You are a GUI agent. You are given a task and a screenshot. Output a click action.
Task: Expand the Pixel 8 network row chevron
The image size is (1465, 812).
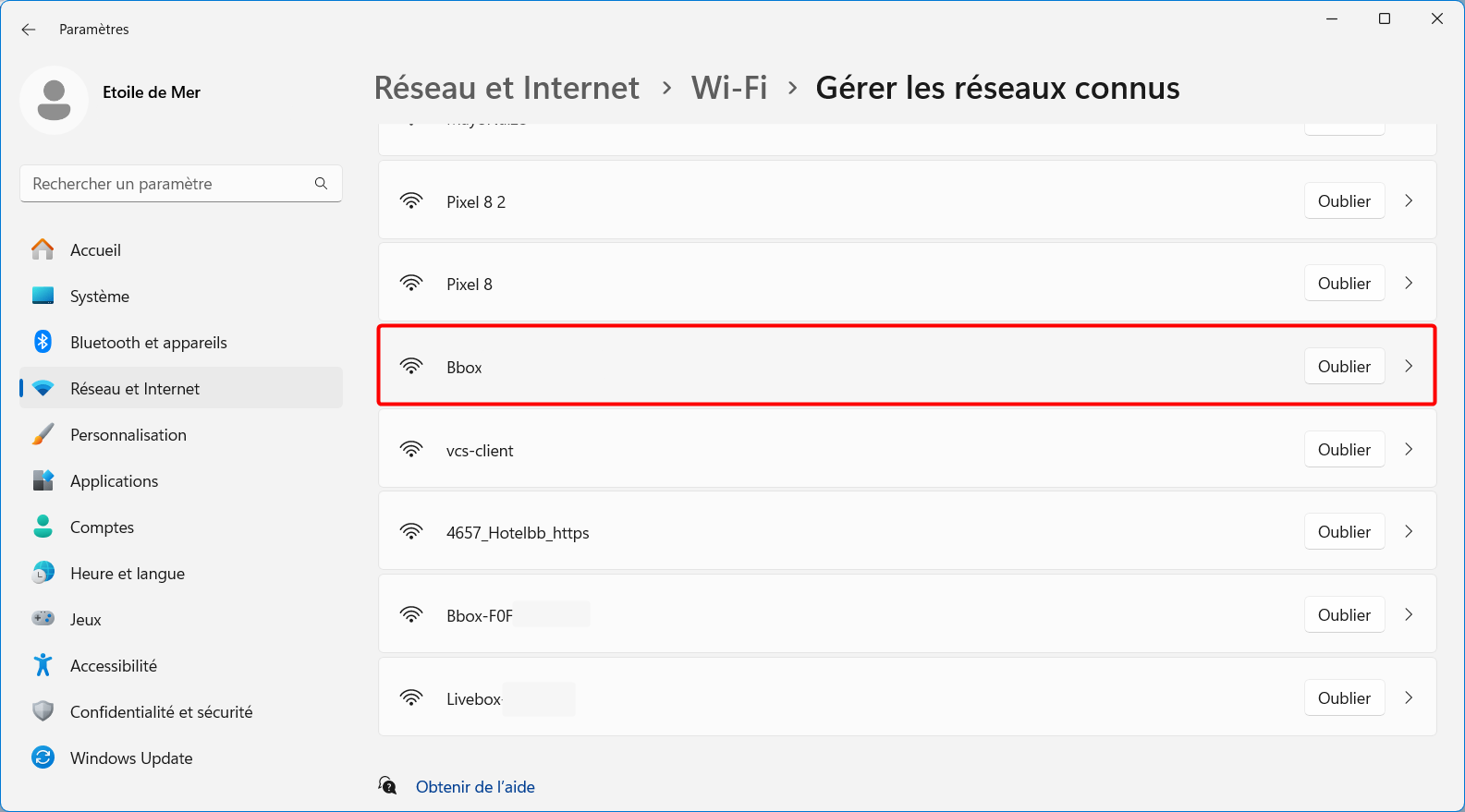pyautogui.click(x=1409, y=283)
